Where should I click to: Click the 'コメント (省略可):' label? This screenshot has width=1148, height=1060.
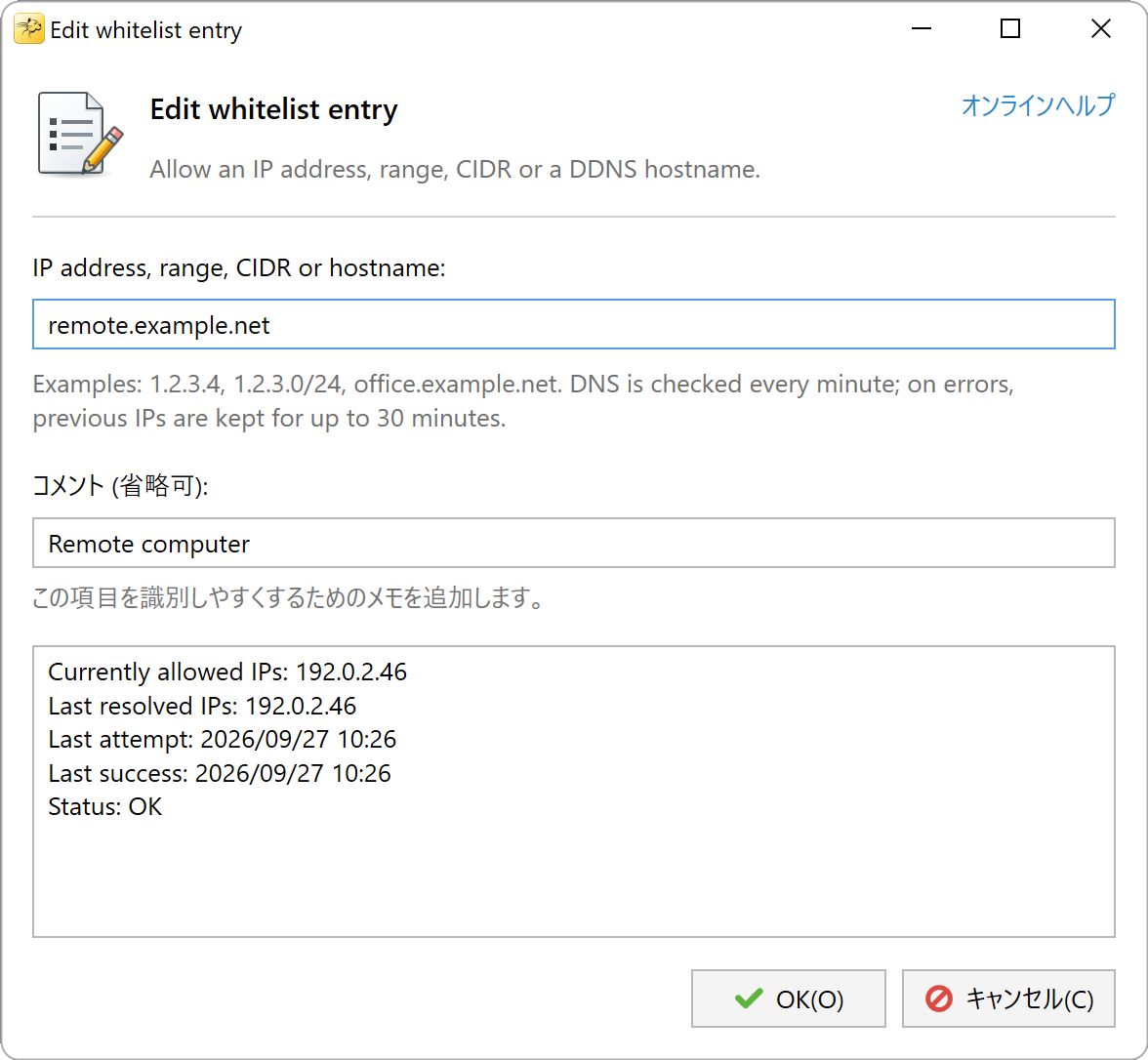(121, 485)
